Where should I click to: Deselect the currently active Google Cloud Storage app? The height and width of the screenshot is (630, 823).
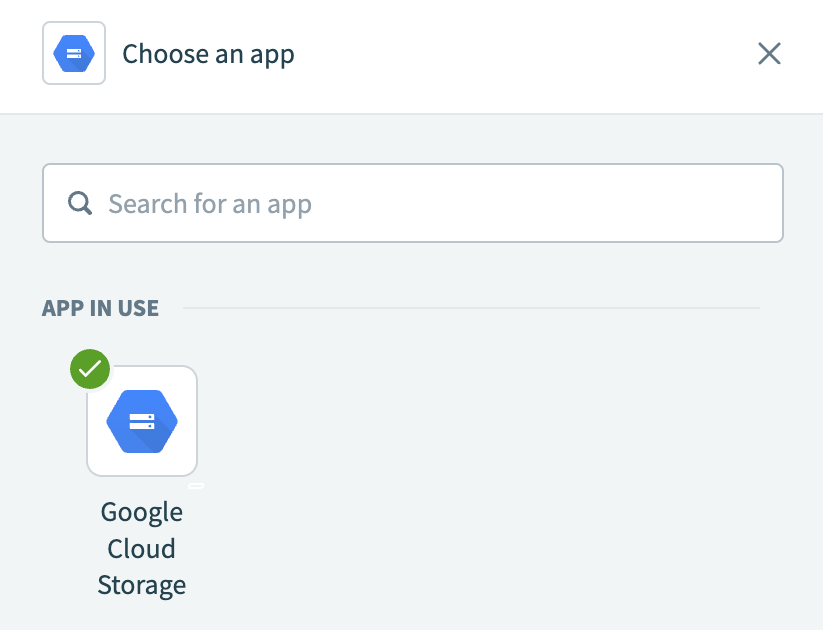pos(141,420)
